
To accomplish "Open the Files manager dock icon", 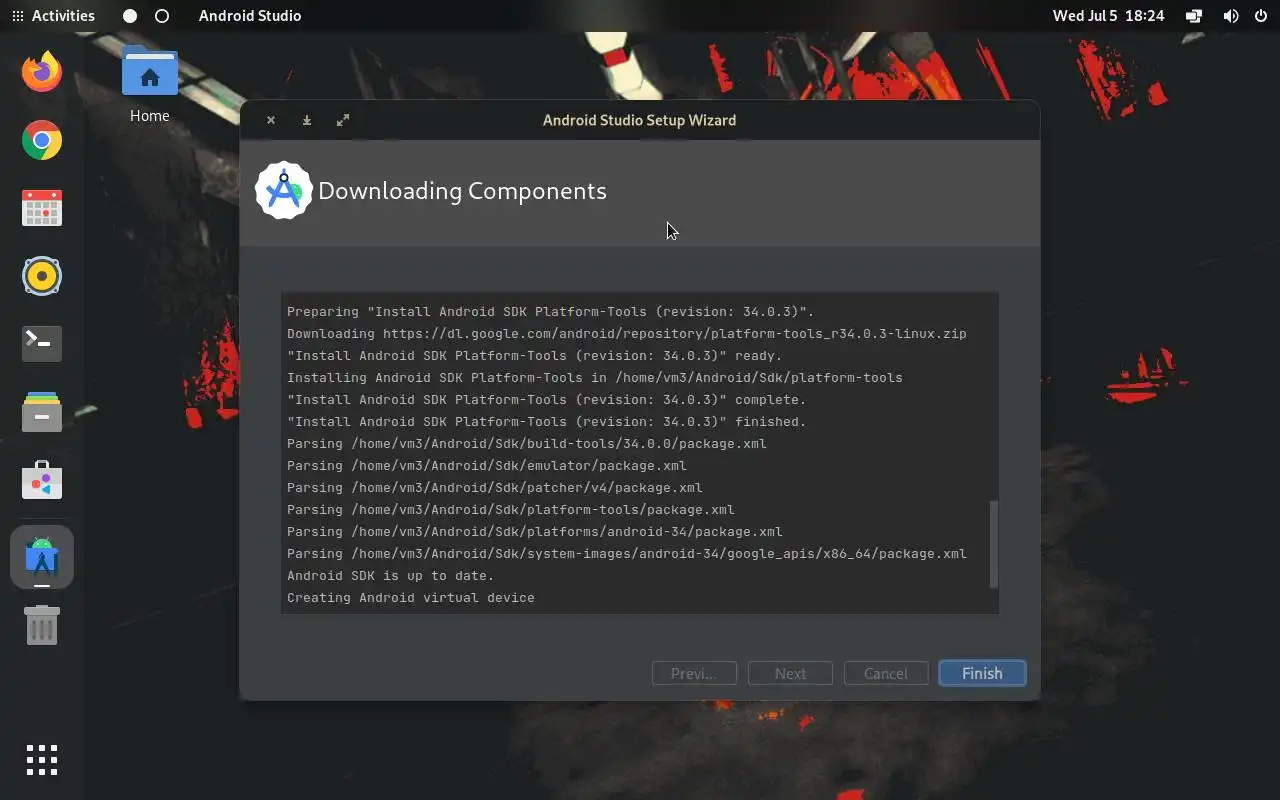I will [x=42, y=412].
